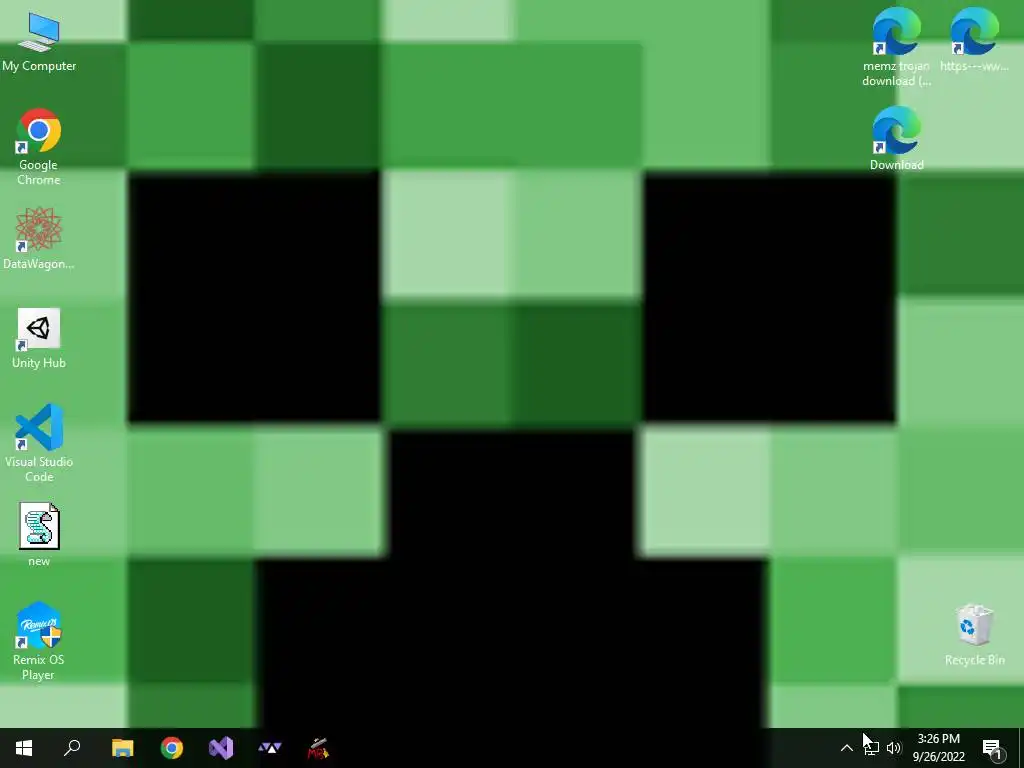Open the My Computer desktop icon

tap(39, 43)
